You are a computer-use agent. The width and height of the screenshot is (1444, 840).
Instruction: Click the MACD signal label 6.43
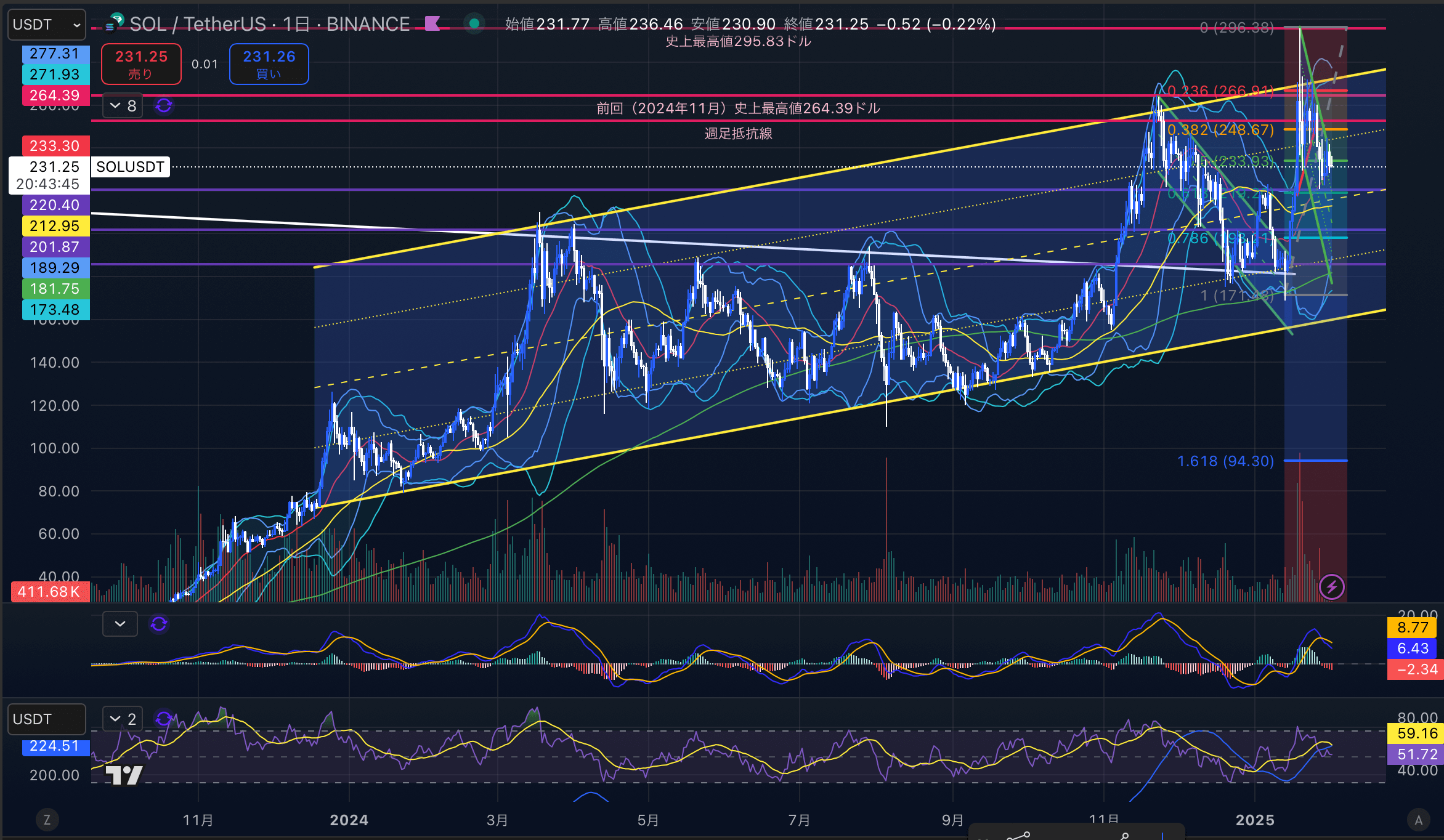click(x=1412, y=648)
